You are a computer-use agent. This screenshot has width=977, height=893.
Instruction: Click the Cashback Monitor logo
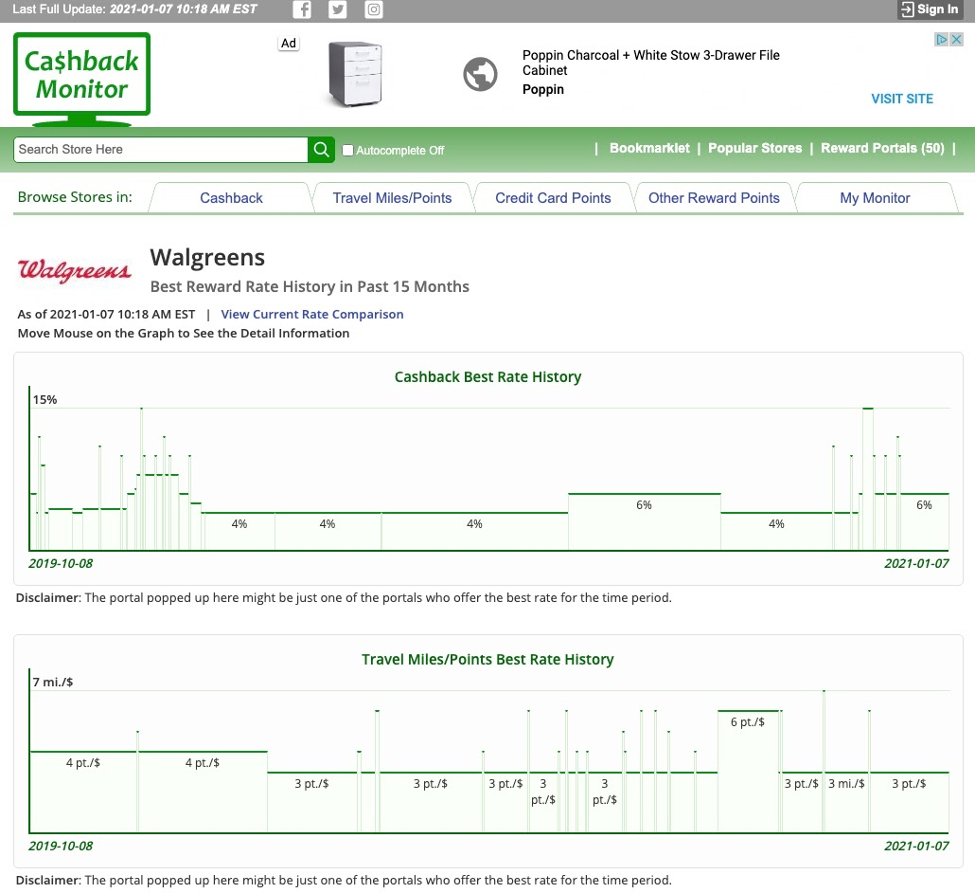[82, 76]
